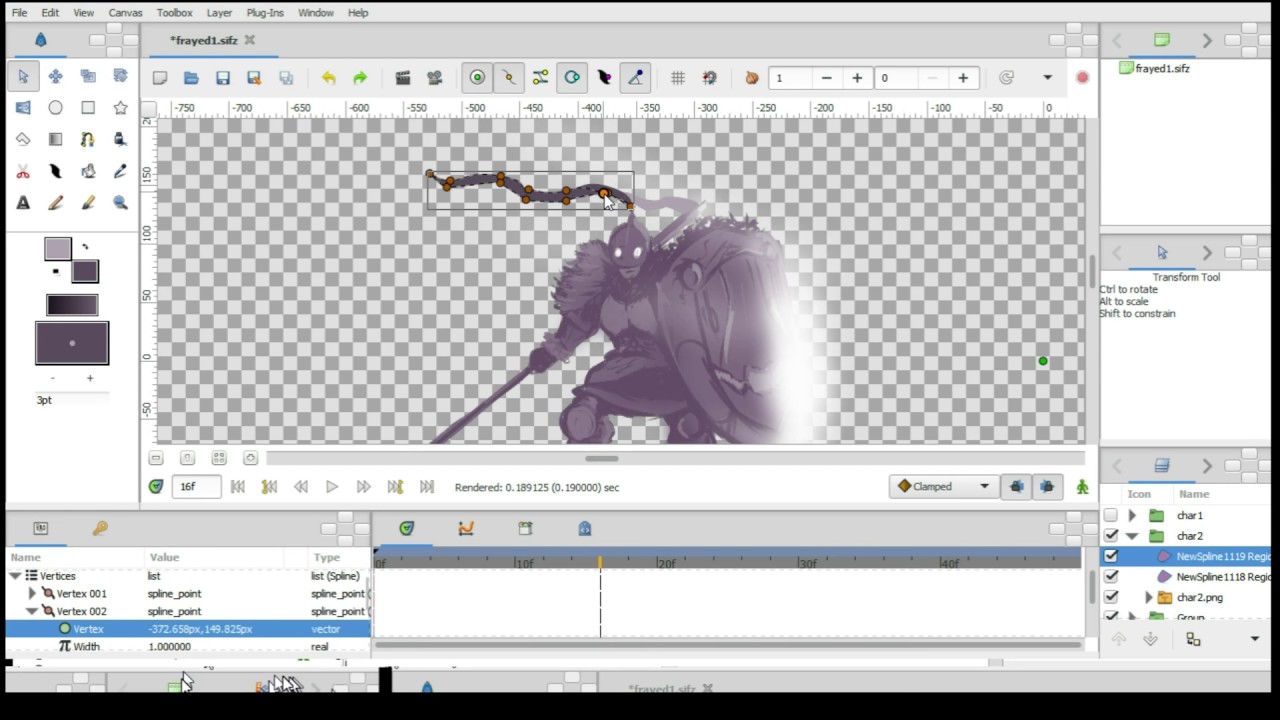This screenshot has width=1280, height=720.
Task: Select the Draw pencil tool
Action: point(56,202)
